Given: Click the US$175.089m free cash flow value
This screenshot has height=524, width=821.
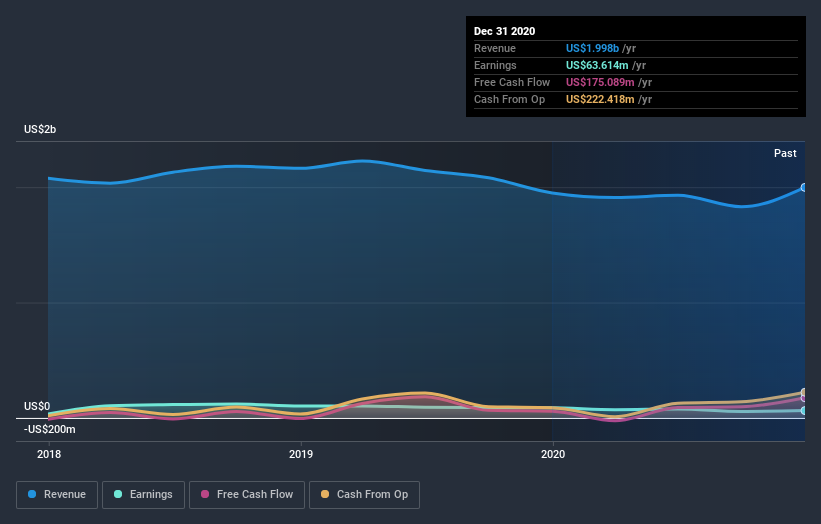Looking at the screenshot, I should click(600, 82).
